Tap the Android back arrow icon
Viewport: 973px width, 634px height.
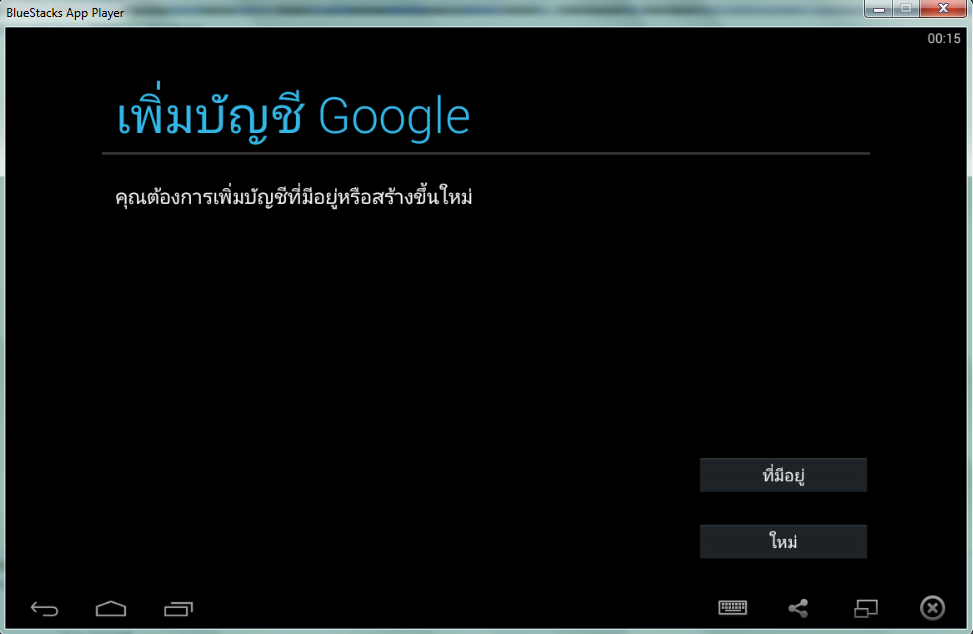pos(45,609)
